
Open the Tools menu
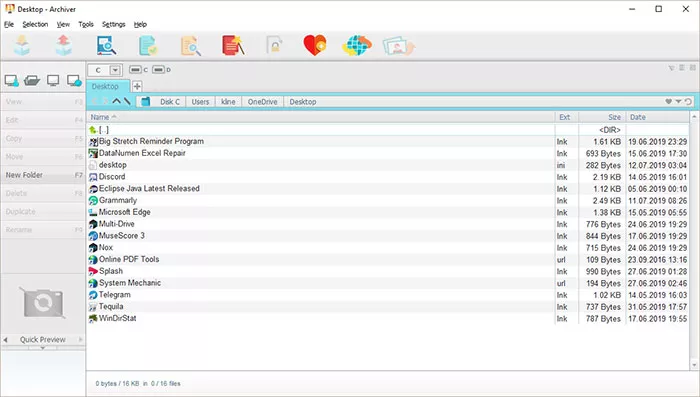click(86, 24)
